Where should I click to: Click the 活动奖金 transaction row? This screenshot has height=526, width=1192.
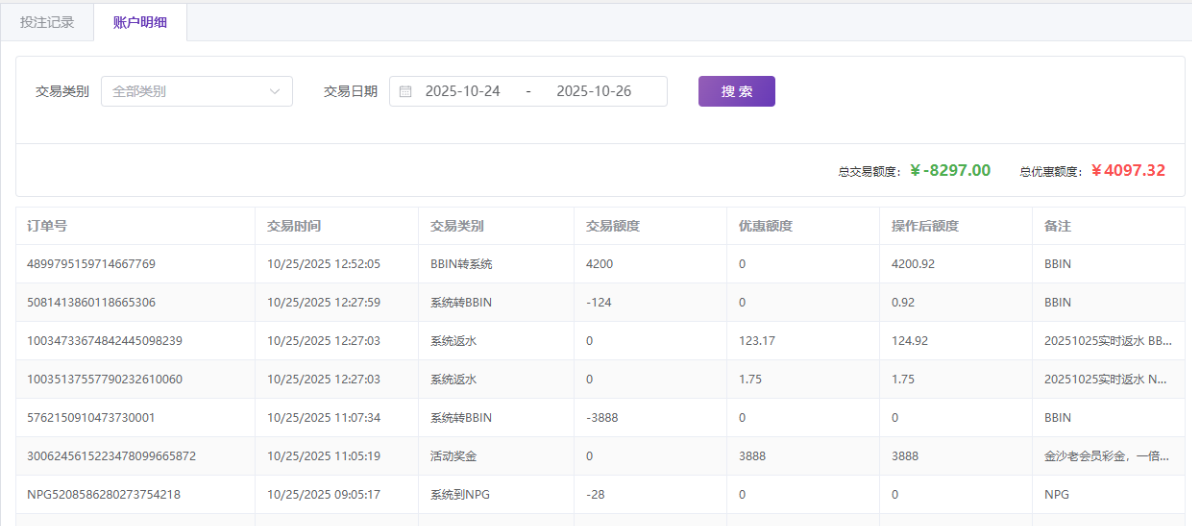coord(455,456)
